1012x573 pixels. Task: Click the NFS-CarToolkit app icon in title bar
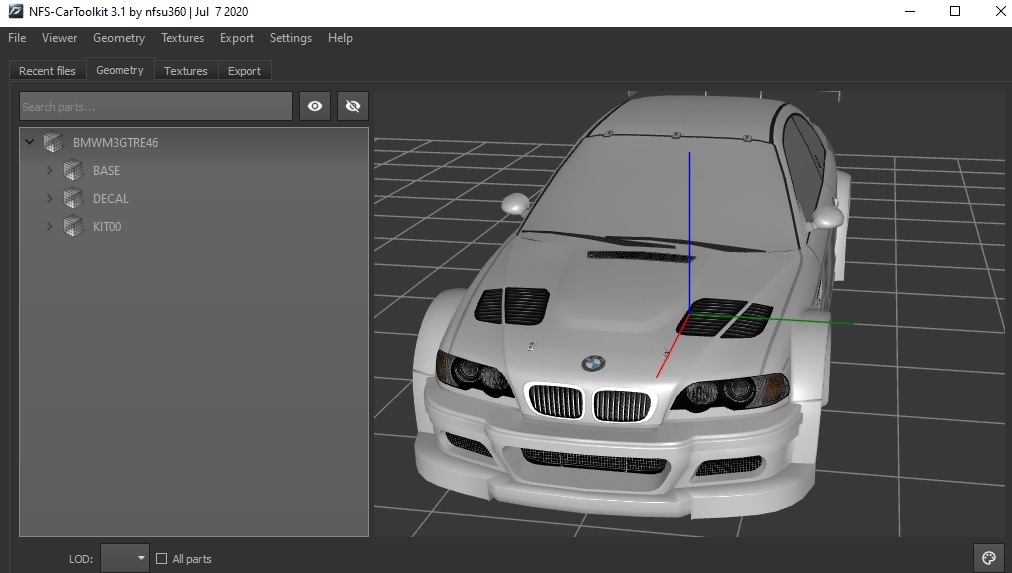(x=15, y=12)
